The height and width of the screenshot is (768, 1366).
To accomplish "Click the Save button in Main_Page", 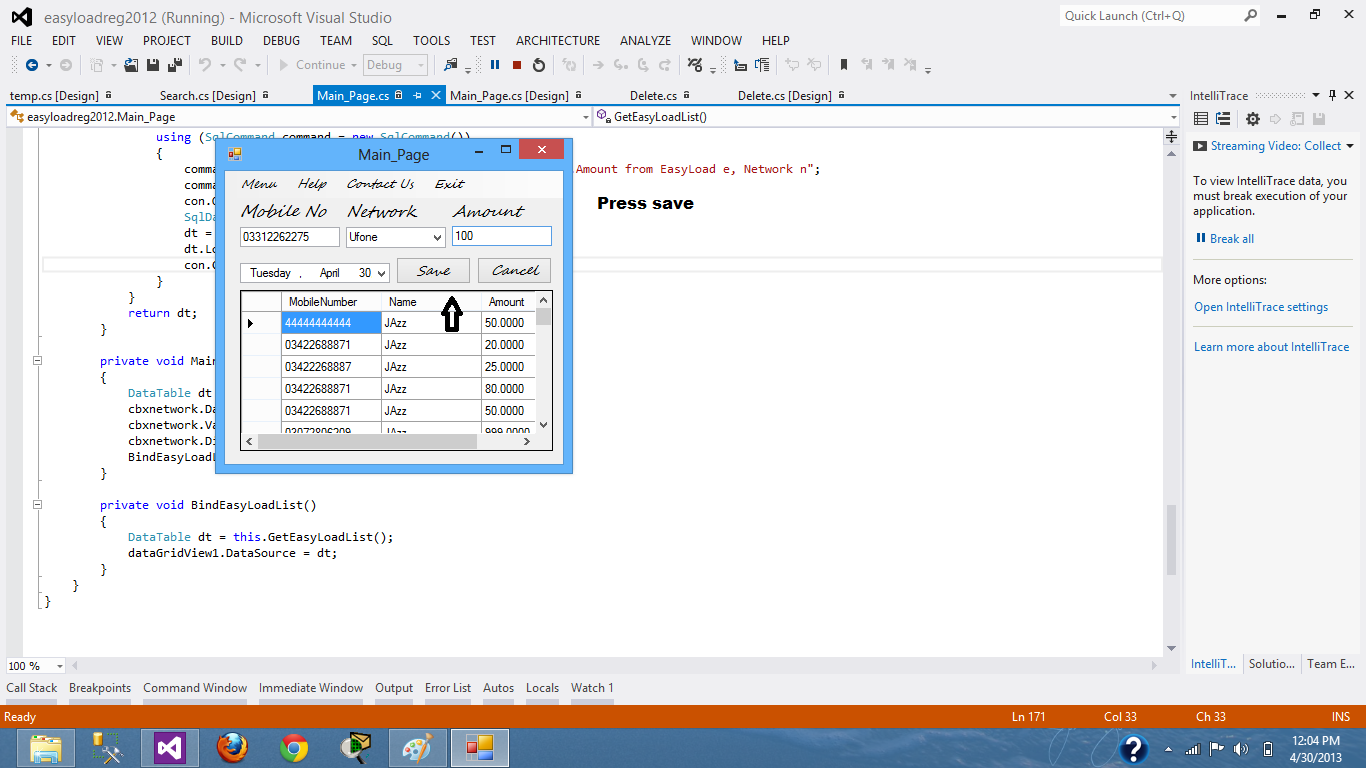I will pyautogui.click(x=433, y=270).
